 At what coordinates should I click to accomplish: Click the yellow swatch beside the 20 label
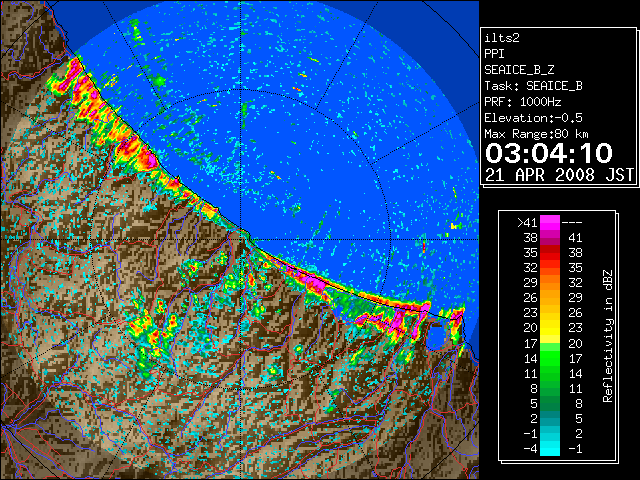(x=550, y=328)
